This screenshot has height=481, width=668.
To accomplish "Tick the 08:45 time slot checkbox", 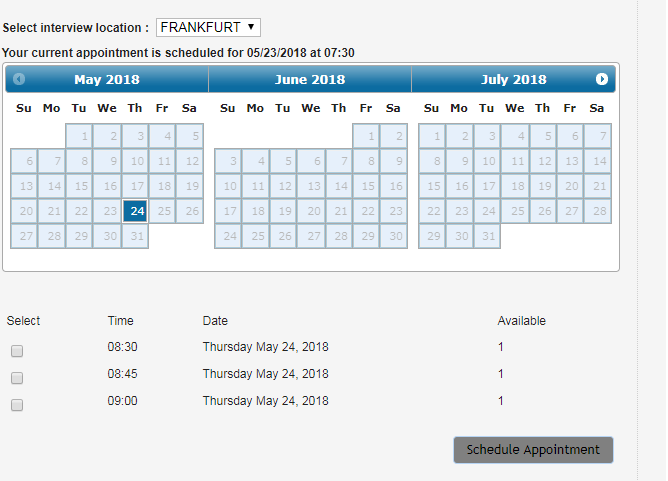I will [x=17, y=378].
